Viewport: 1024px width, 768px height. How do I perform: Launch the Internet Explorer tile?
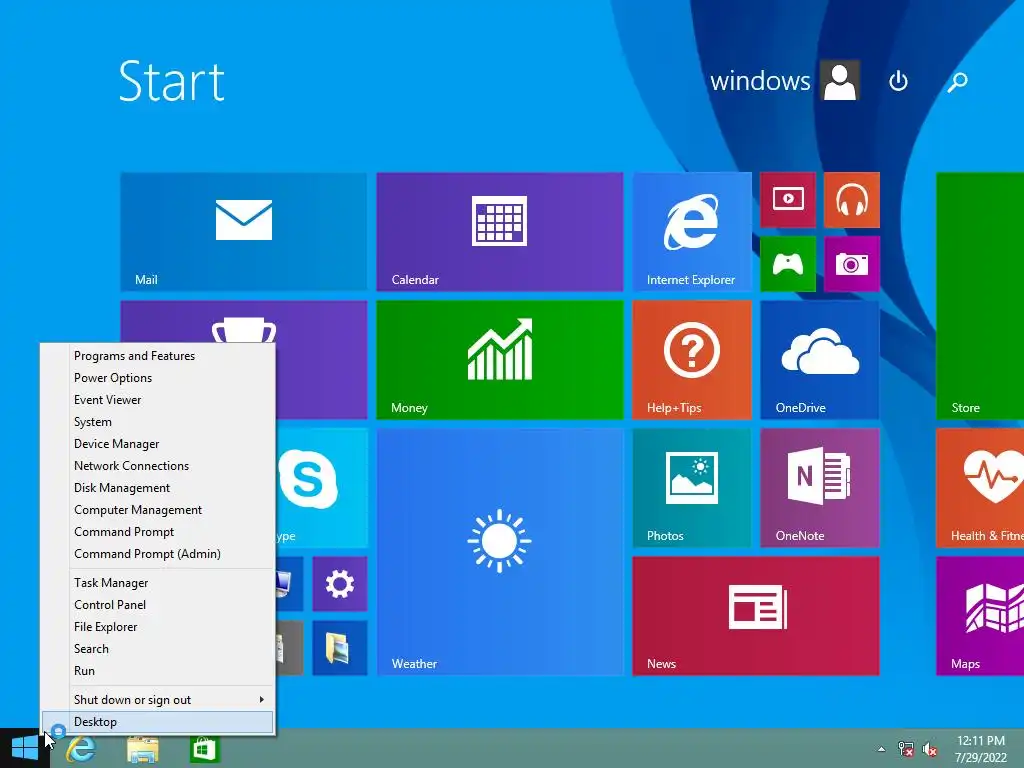click(692, 232)
